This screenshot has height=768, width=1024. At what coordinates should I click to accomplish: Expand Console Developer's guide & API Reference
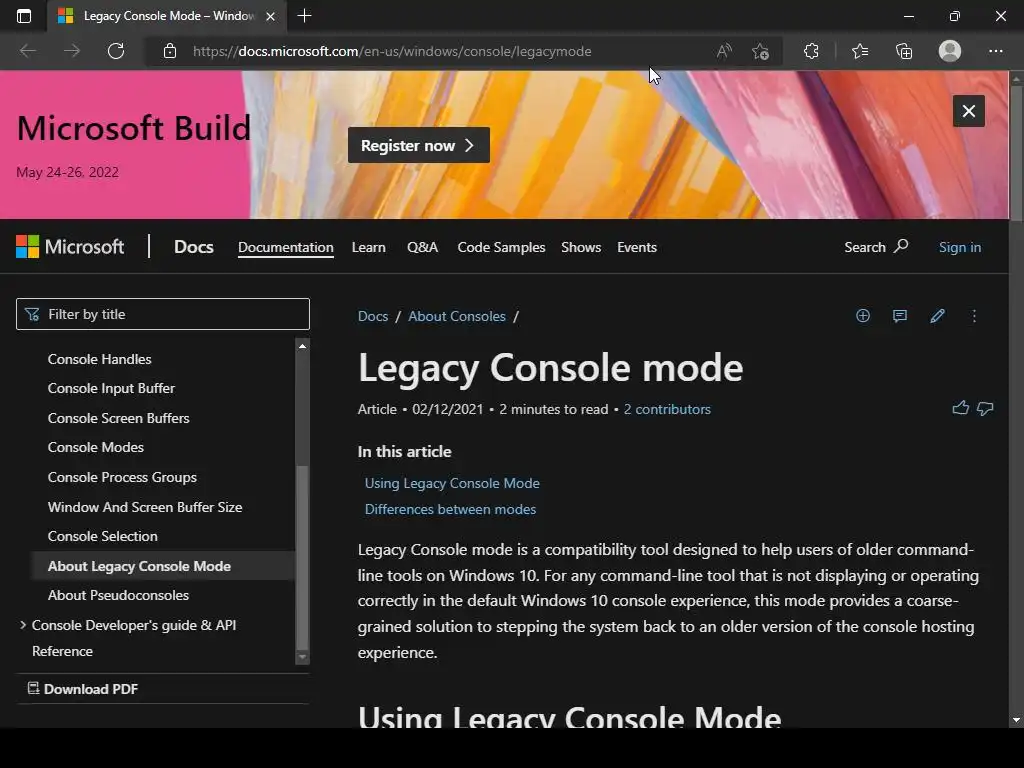pyautogui.click(x=23, y=625)
